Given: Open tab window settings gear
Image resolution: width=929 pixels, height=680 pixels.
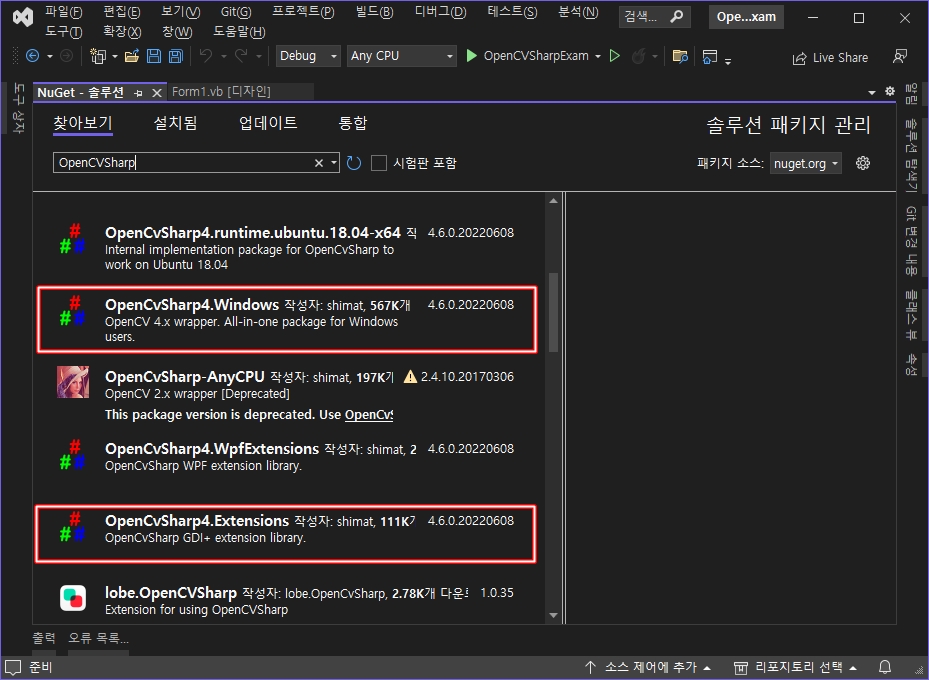Looking at the screenshot, I should click(890, 91).
